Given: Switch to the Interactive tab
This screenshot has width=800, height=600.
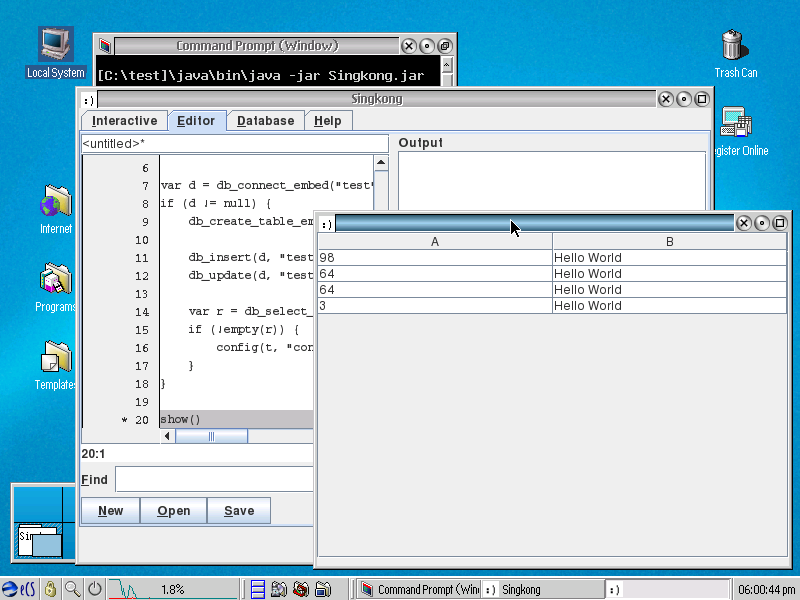Looking at the screenshot, I should coord(124,121).
